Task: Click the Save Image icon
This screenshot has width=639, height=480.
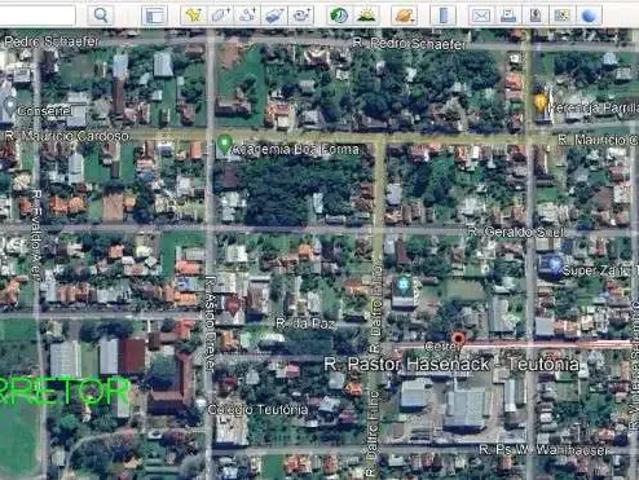Action: 535,15
